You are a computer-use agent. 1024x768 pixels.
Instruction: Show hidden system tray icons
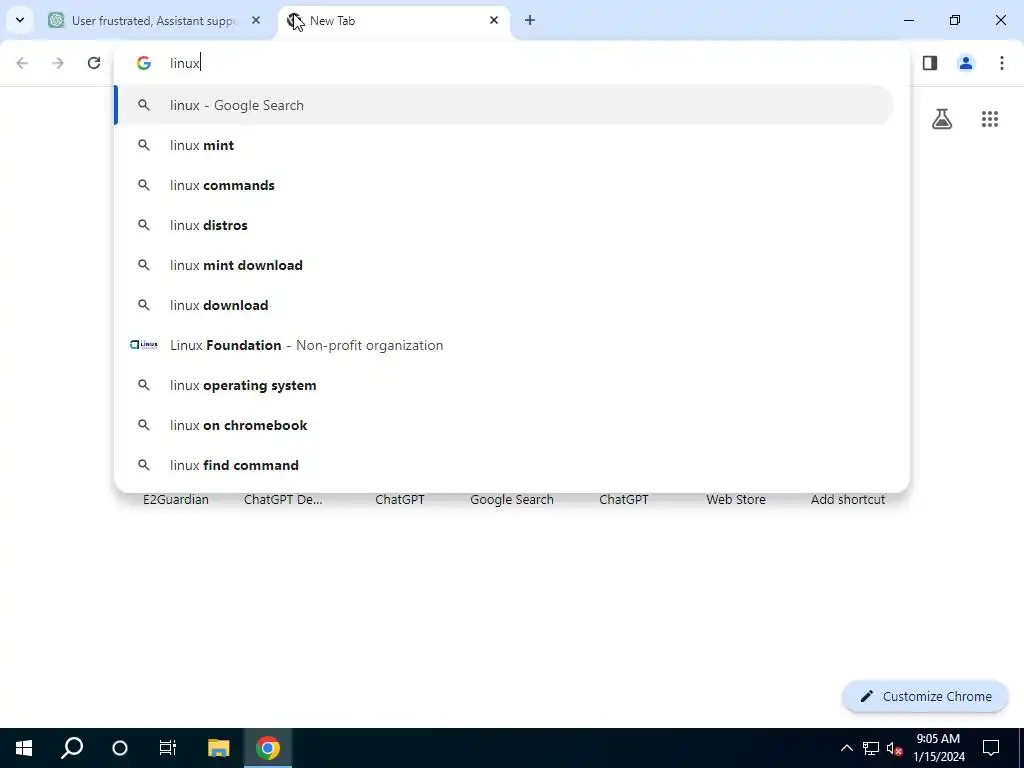(846, 748)
